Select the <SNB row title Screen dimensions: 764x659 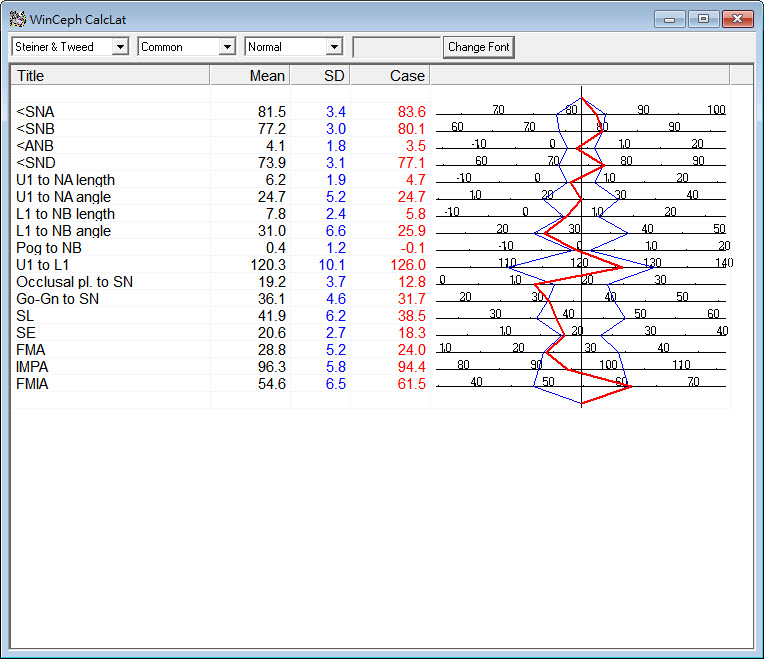coord(35,129)
